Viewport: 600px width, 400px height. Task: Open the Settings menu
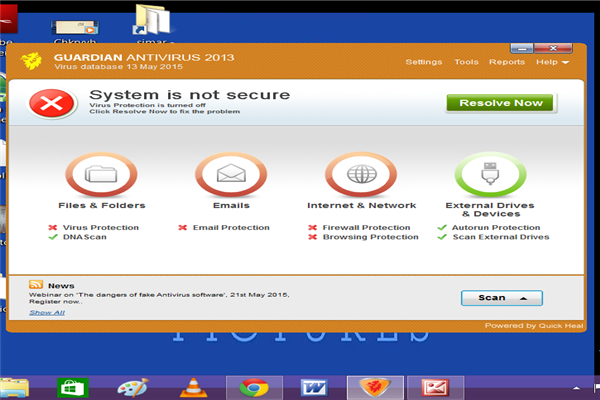tap(424, 62)
